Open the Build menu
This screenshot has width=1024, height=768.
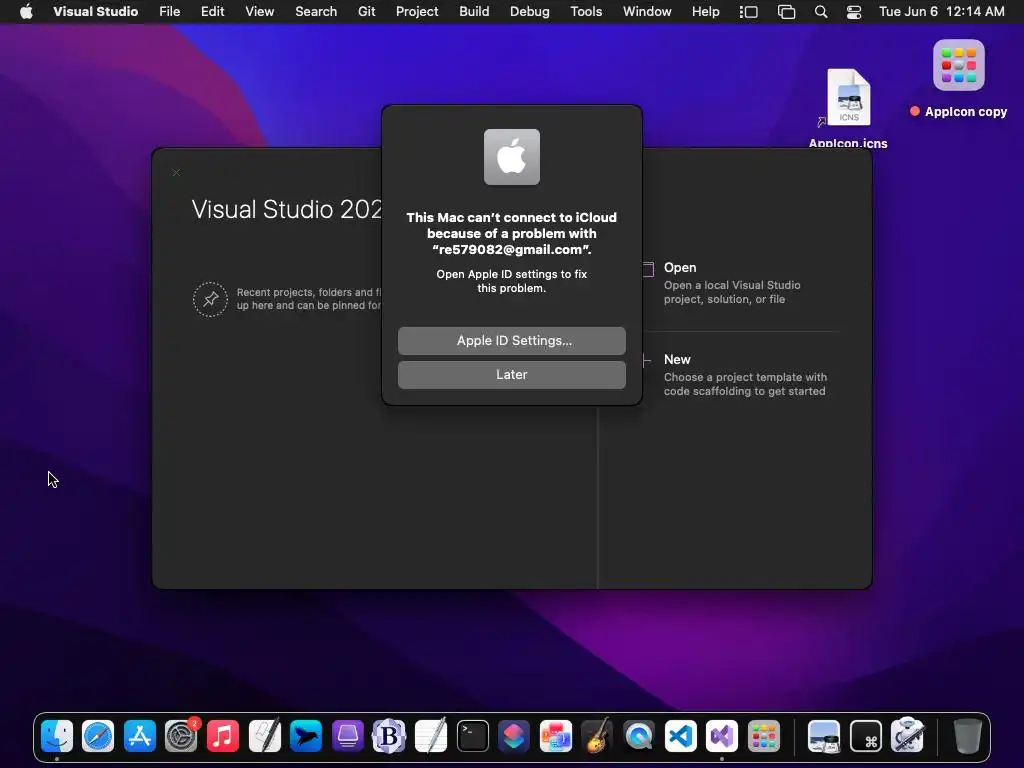(x=474, y=11)
